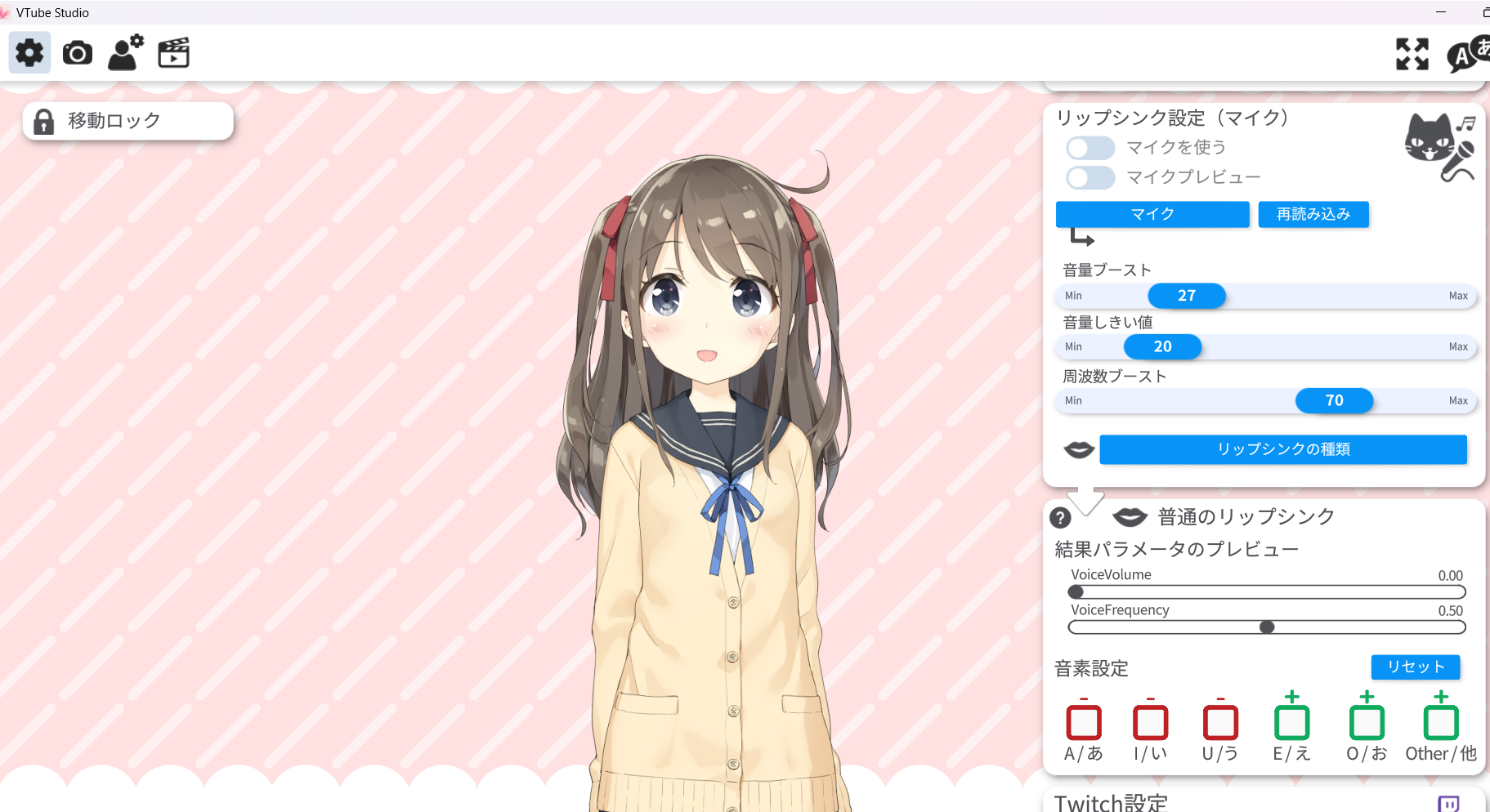
Task: Open the animation clapperboard icon
Action: [173, 53]
